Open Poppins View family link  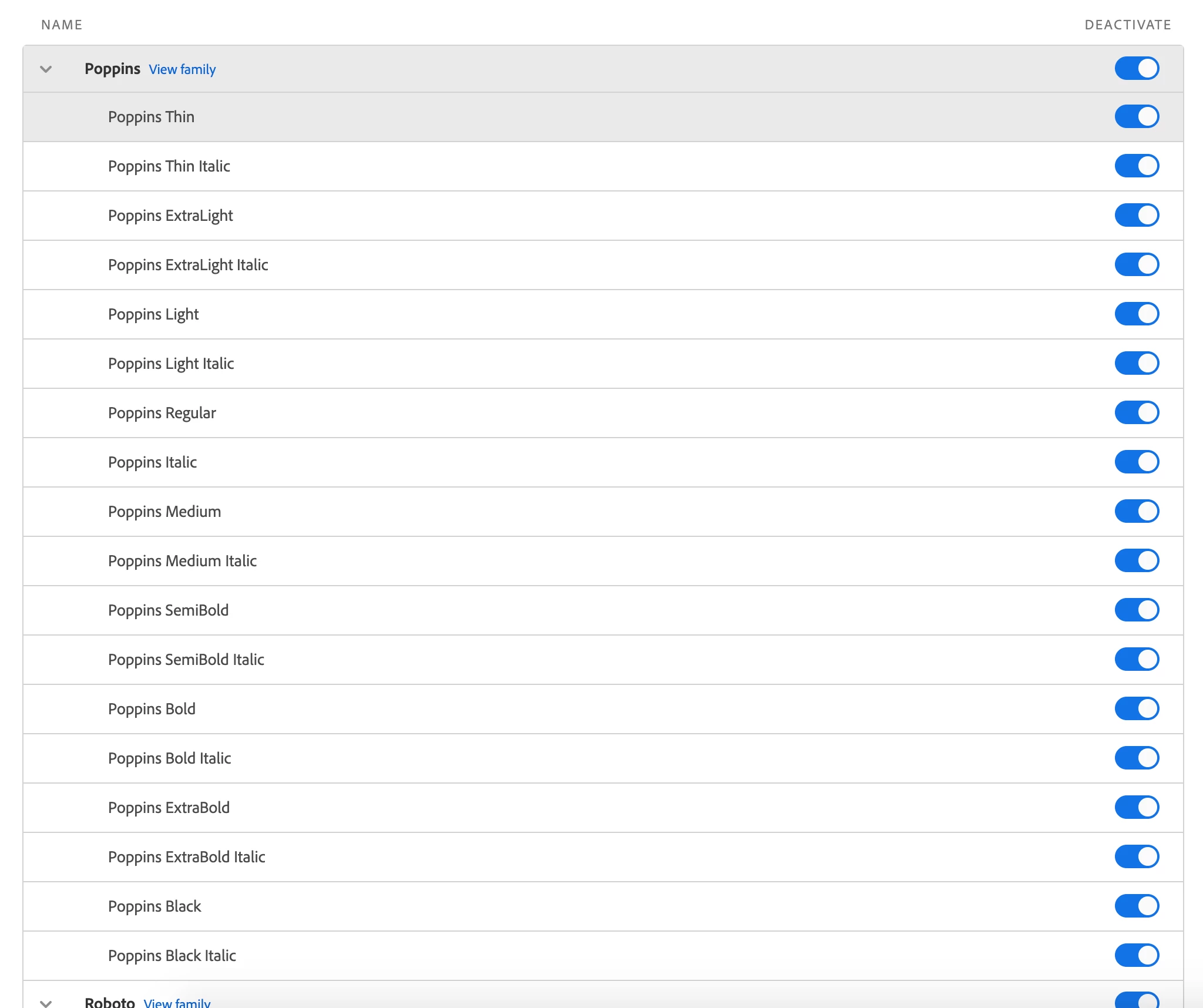[182, 69]
